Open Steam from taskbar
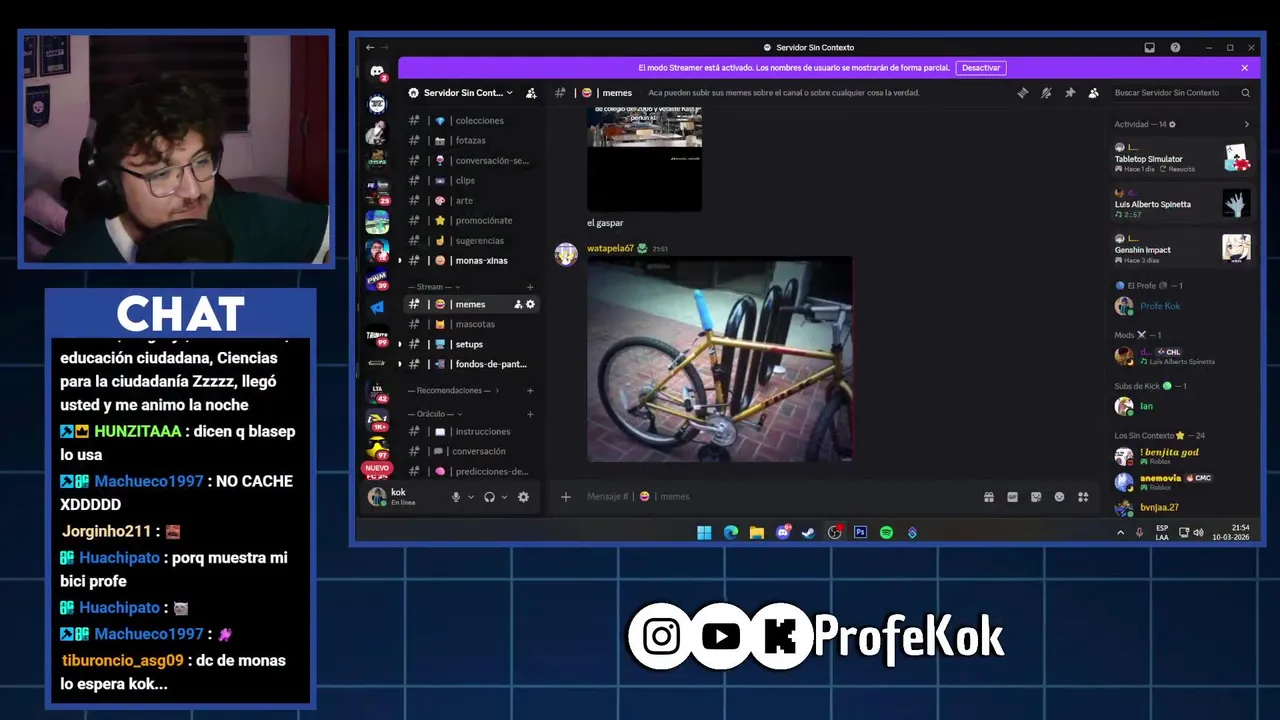1280x720 pixels. (x=808, y=533)
